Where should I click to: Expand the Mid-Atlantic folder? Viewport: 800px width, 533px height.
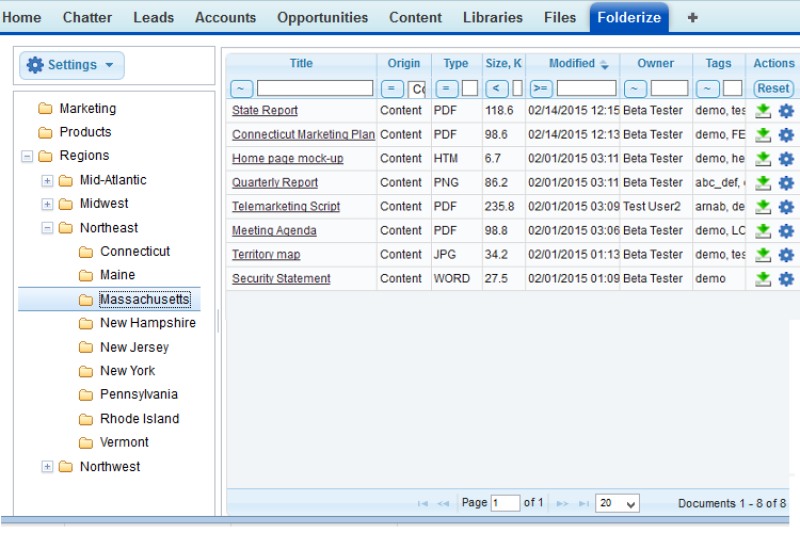(47, 180)
